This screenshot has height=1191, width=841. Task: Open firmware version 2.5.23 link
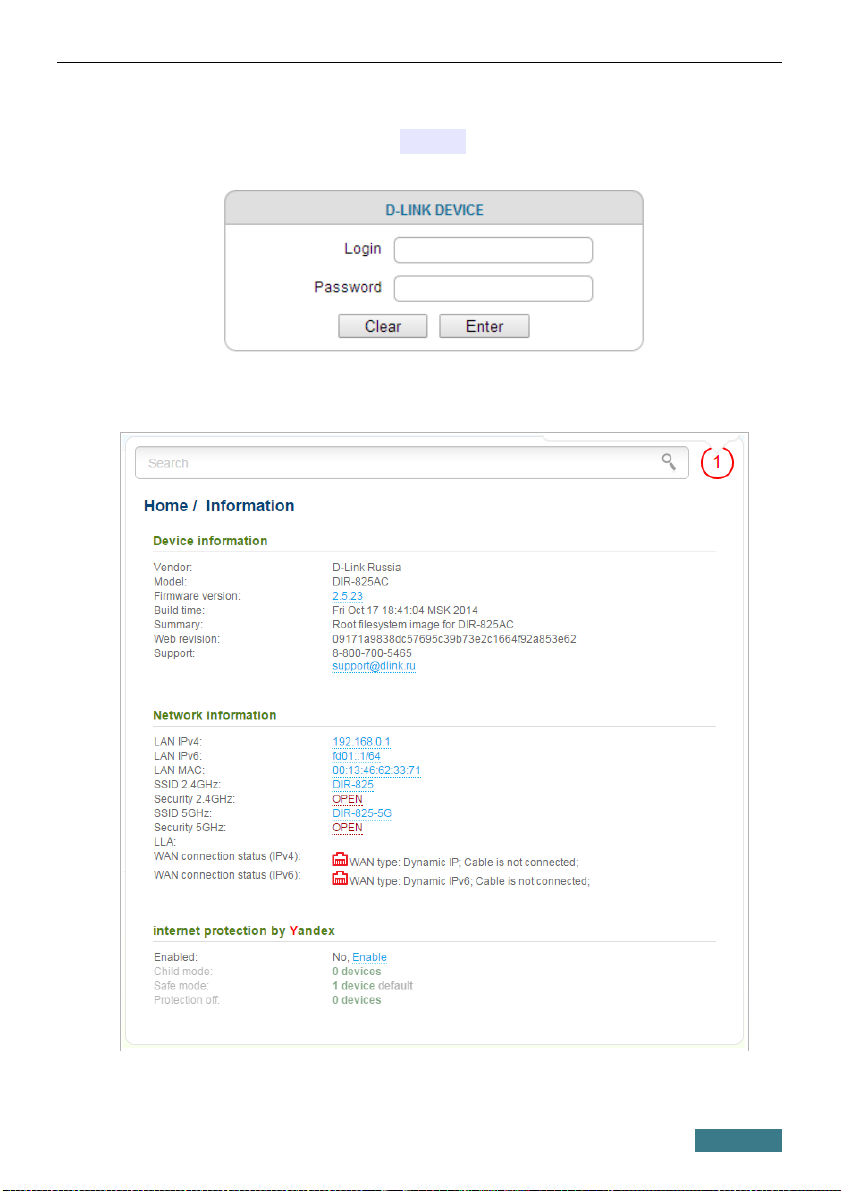347,596
